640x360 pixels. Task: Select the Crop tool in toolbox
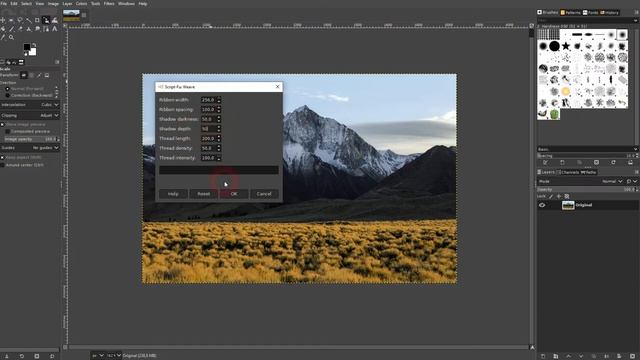37,20
